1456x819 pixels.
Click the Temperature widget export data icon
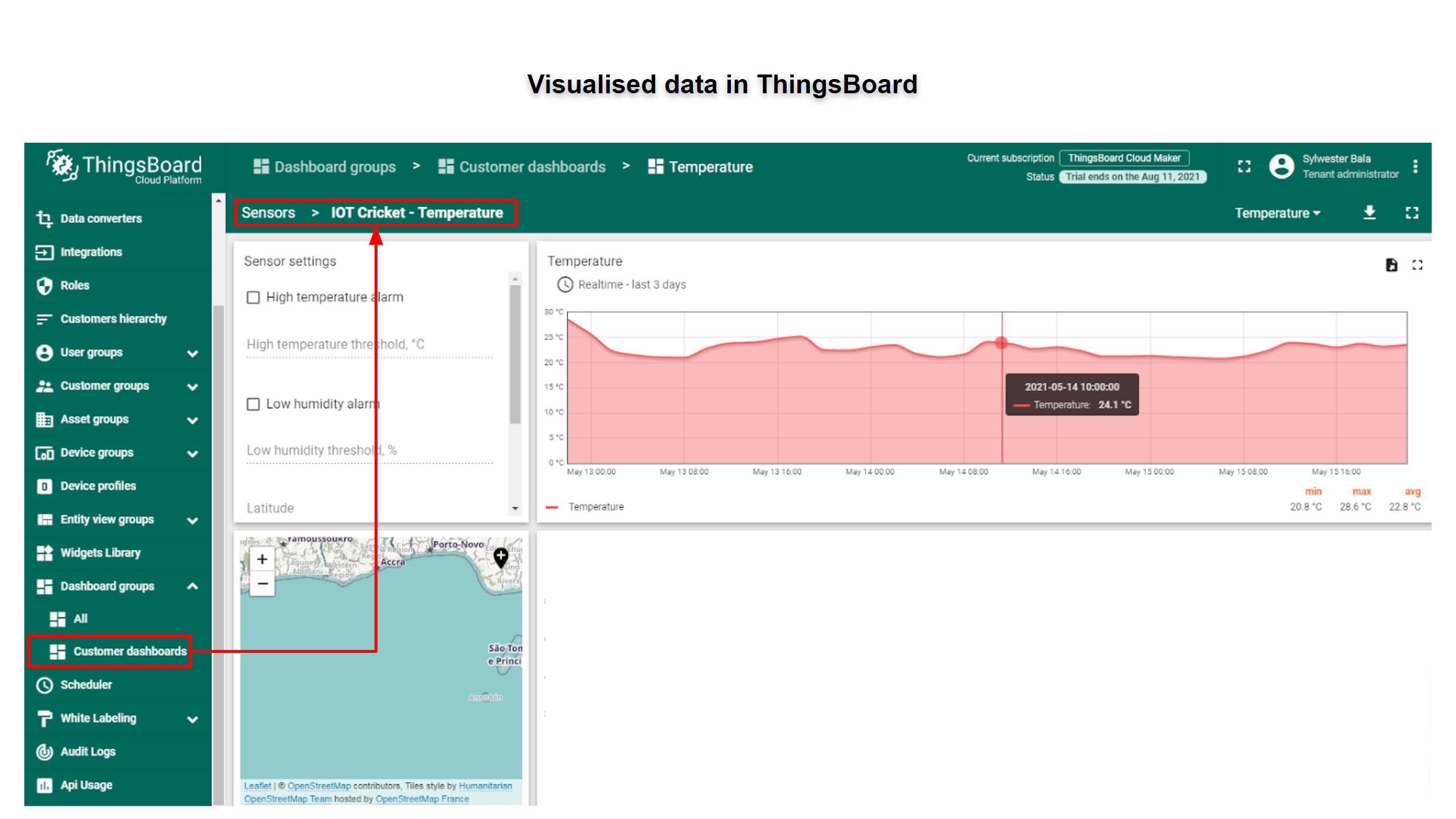click(1391, 265)
